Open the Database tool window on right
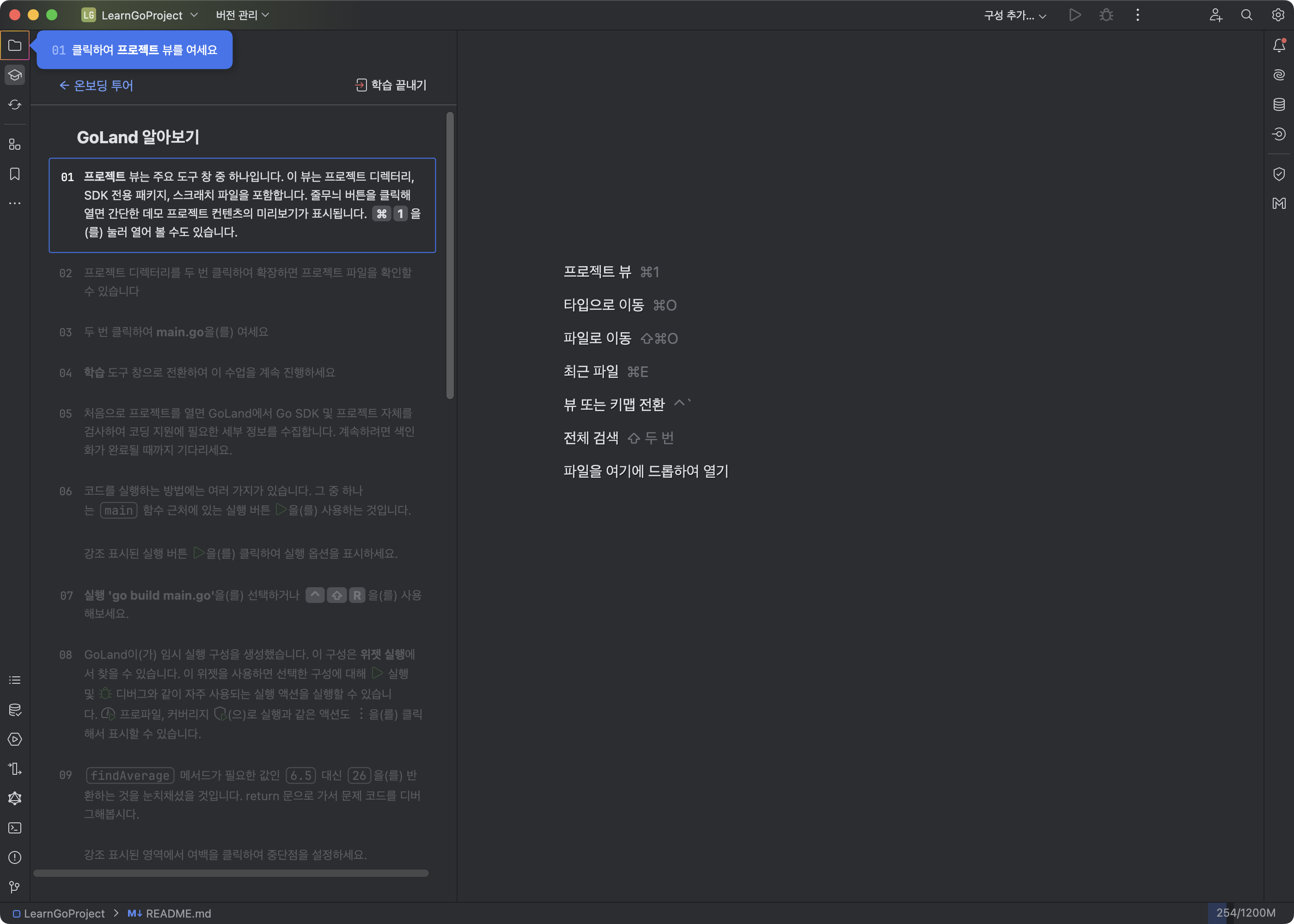 click(1279, 105)
